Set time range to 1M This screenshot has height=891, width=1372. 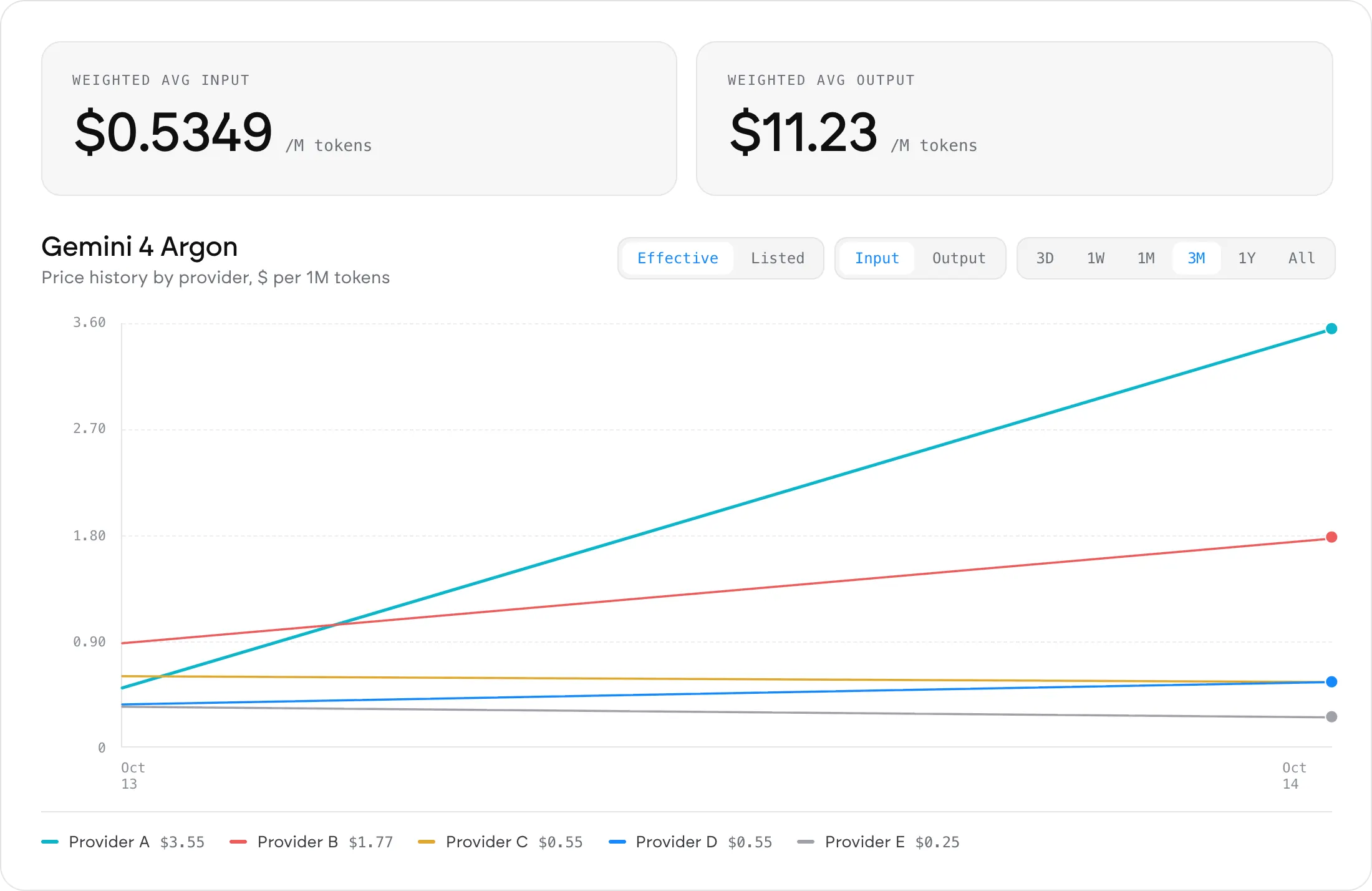click(1146, 258)
